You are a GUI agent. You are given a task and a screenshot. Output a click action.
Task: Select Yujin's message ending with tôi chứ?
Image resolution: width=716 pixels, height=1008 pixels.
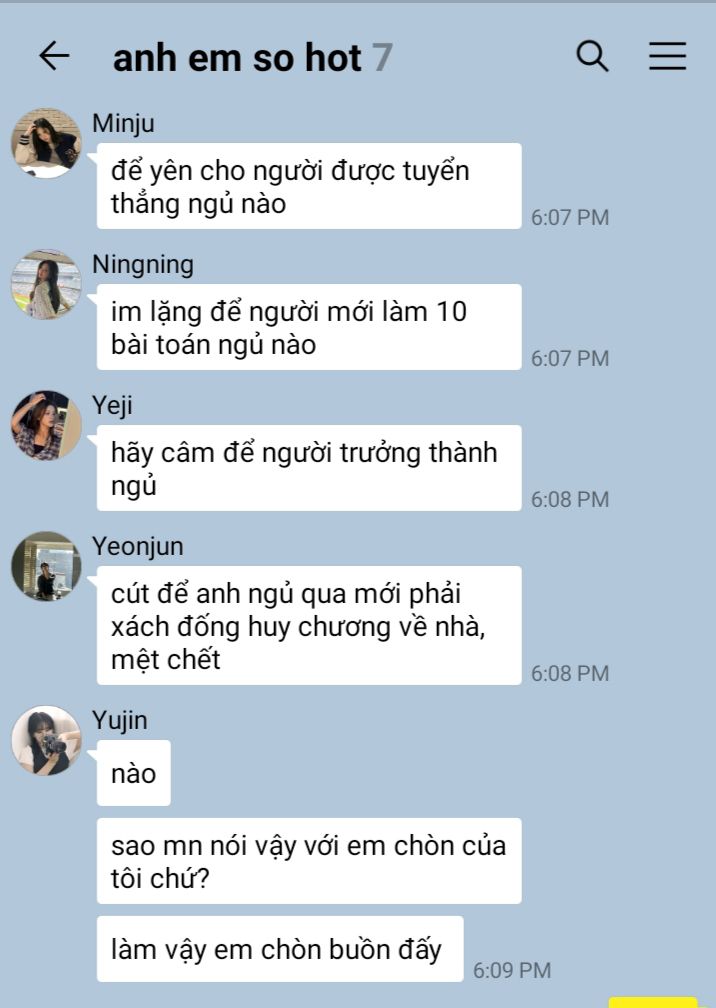pyautogui.click(x=309, y=861)
